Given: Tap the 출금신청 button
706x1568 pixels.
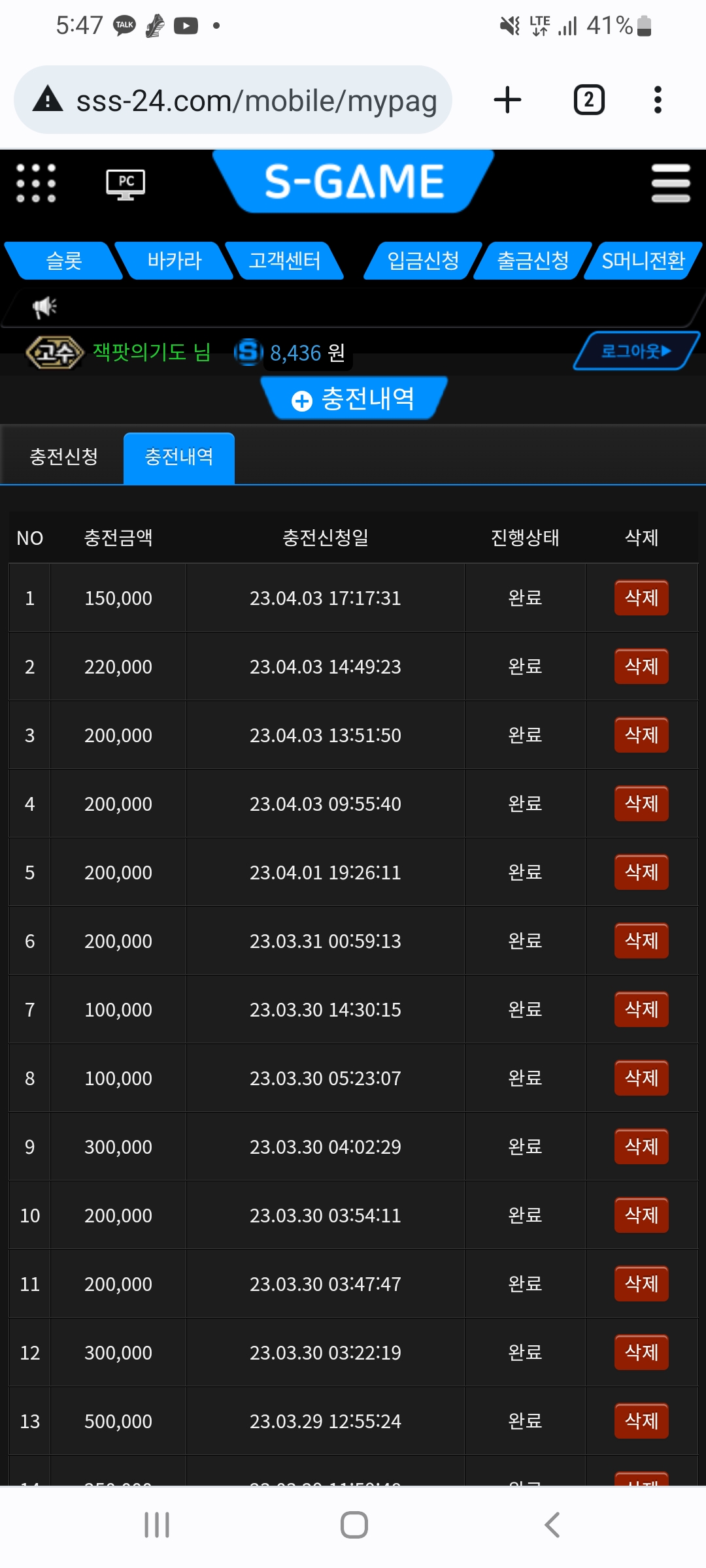Looking at the screenshot, I should (x=533, y=261).
